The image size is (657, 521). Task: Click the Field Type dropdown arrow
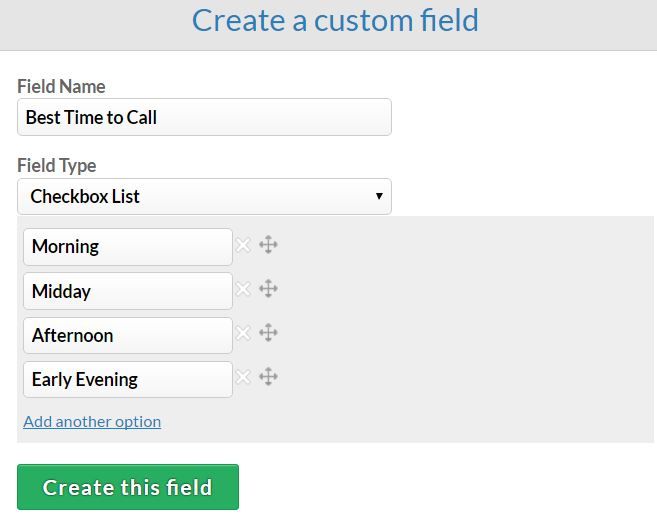379,196
